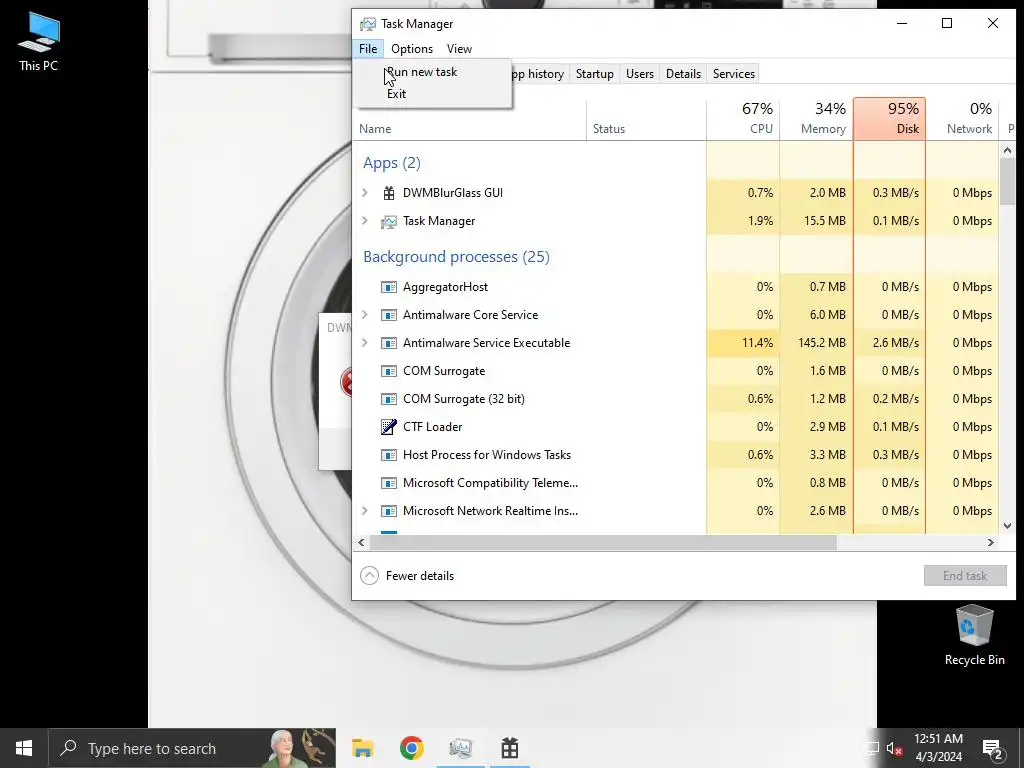
Task: Click the DWMBlurGlass GUI process icon
Action: [389, 193]
